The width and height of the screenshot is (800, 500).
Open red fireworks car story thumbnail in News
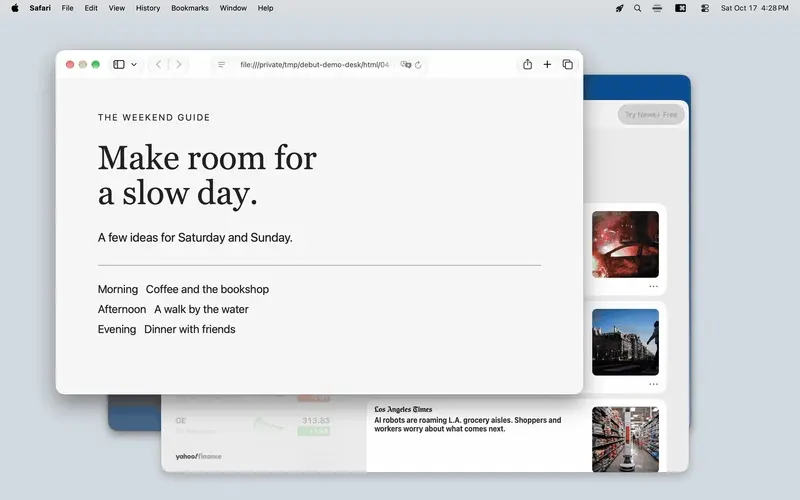click(625, 244)
